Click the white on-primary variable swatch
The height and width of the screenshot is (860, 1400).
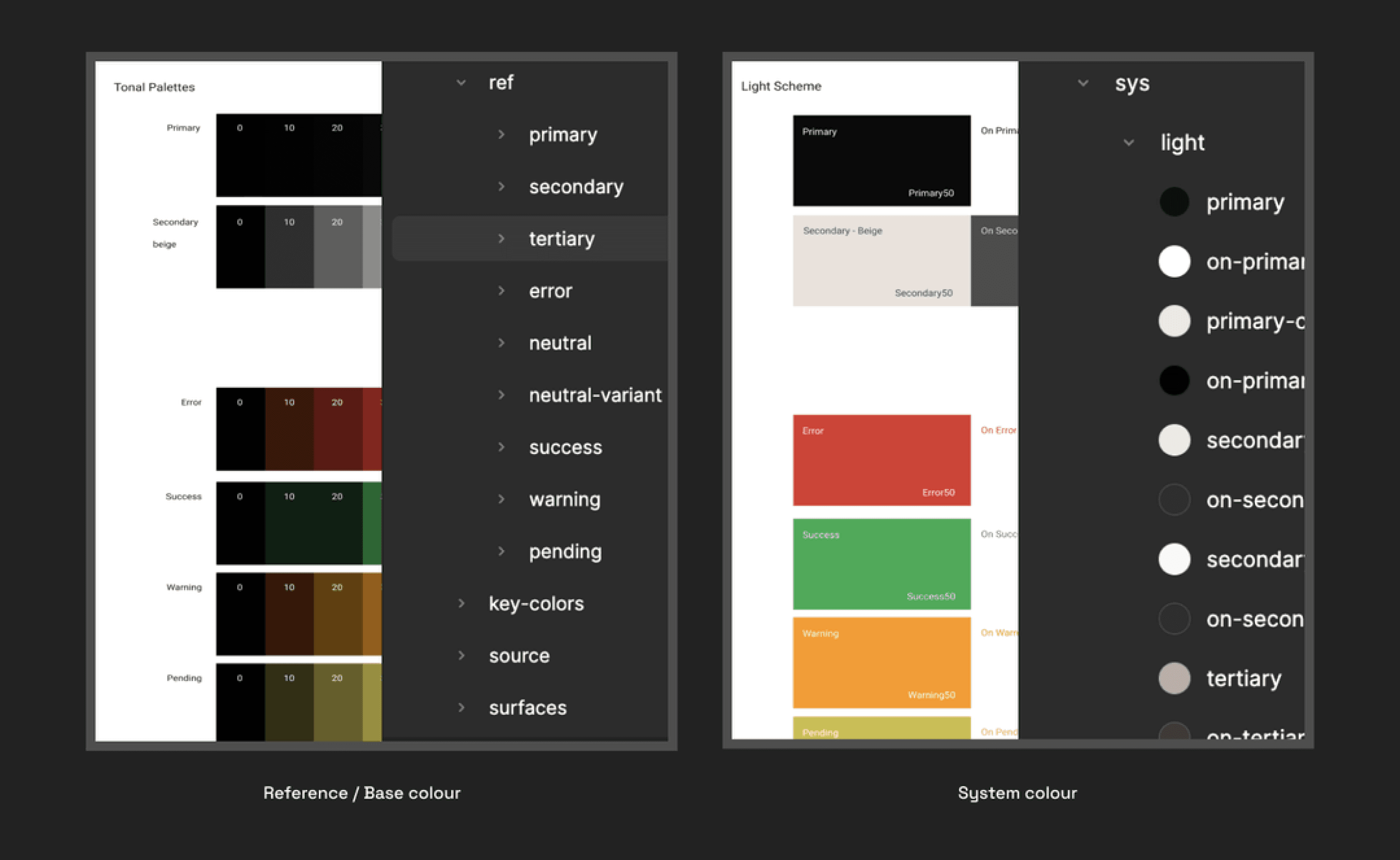[x=1174, y=262]
